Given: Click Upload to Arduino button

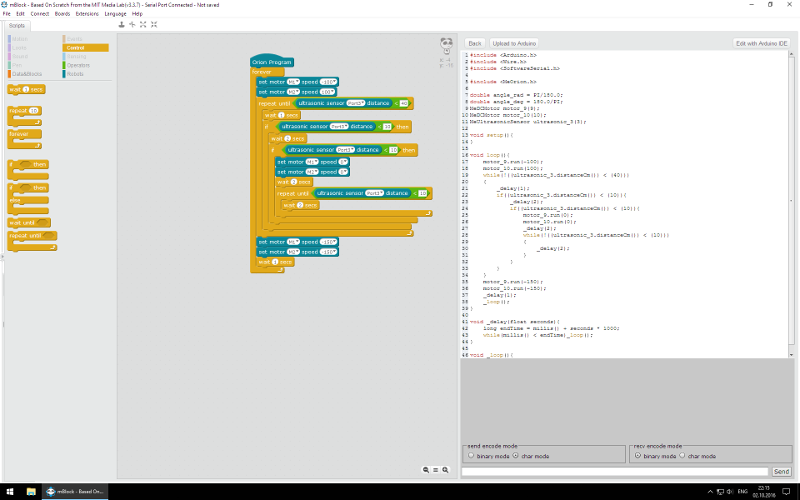Looking at the screenshot, I should pyautogui.click(x=514, y=43).
